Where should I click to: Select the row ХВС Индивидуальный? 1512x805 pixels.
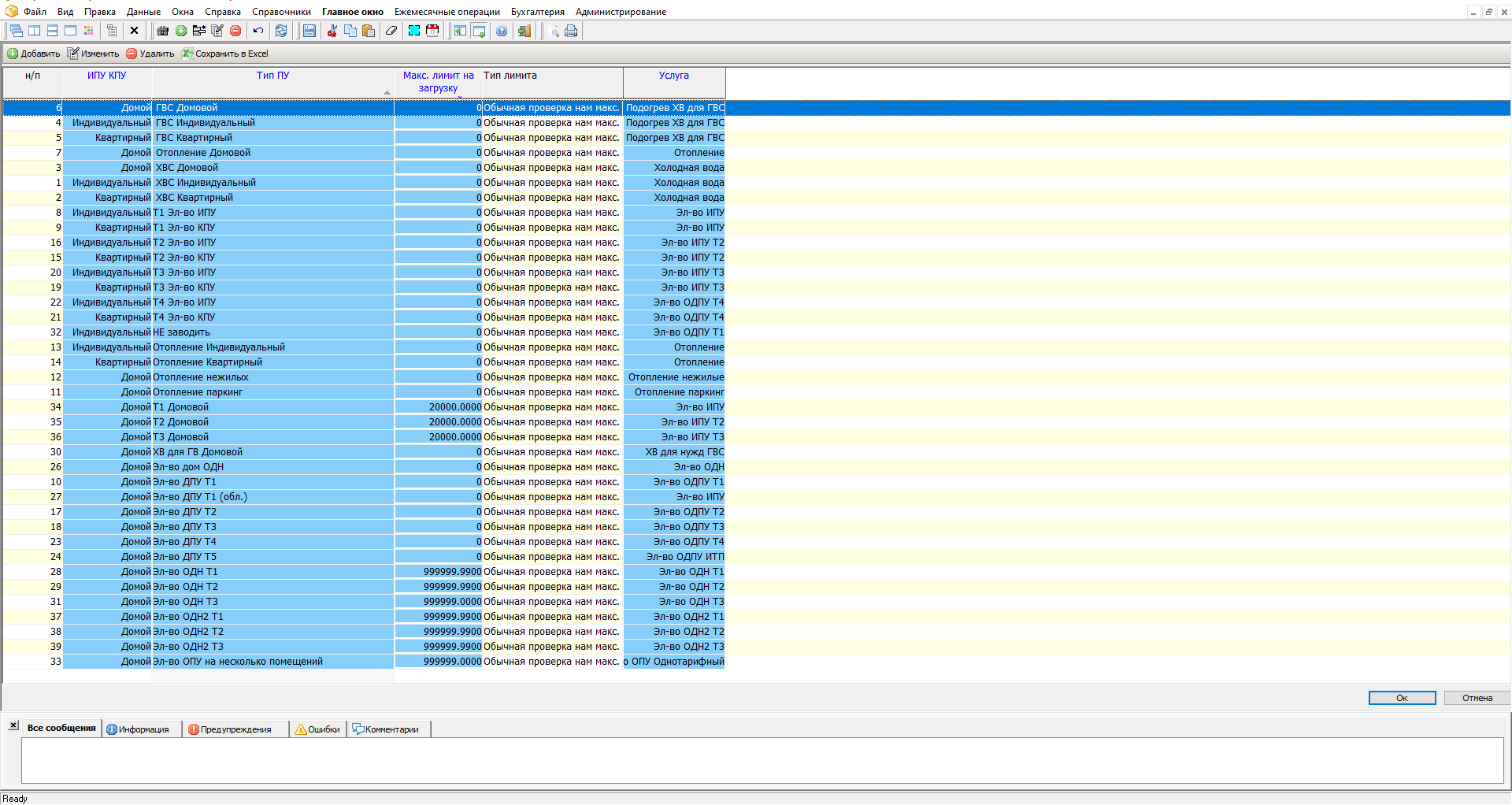pos(364,183)
